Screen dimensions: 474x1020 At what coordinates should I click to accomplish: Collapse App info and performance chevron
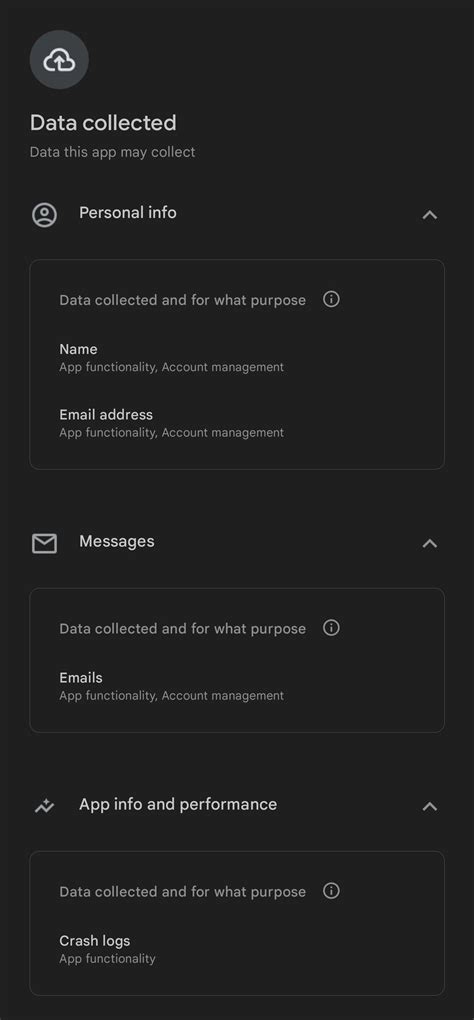pos(430,807)
